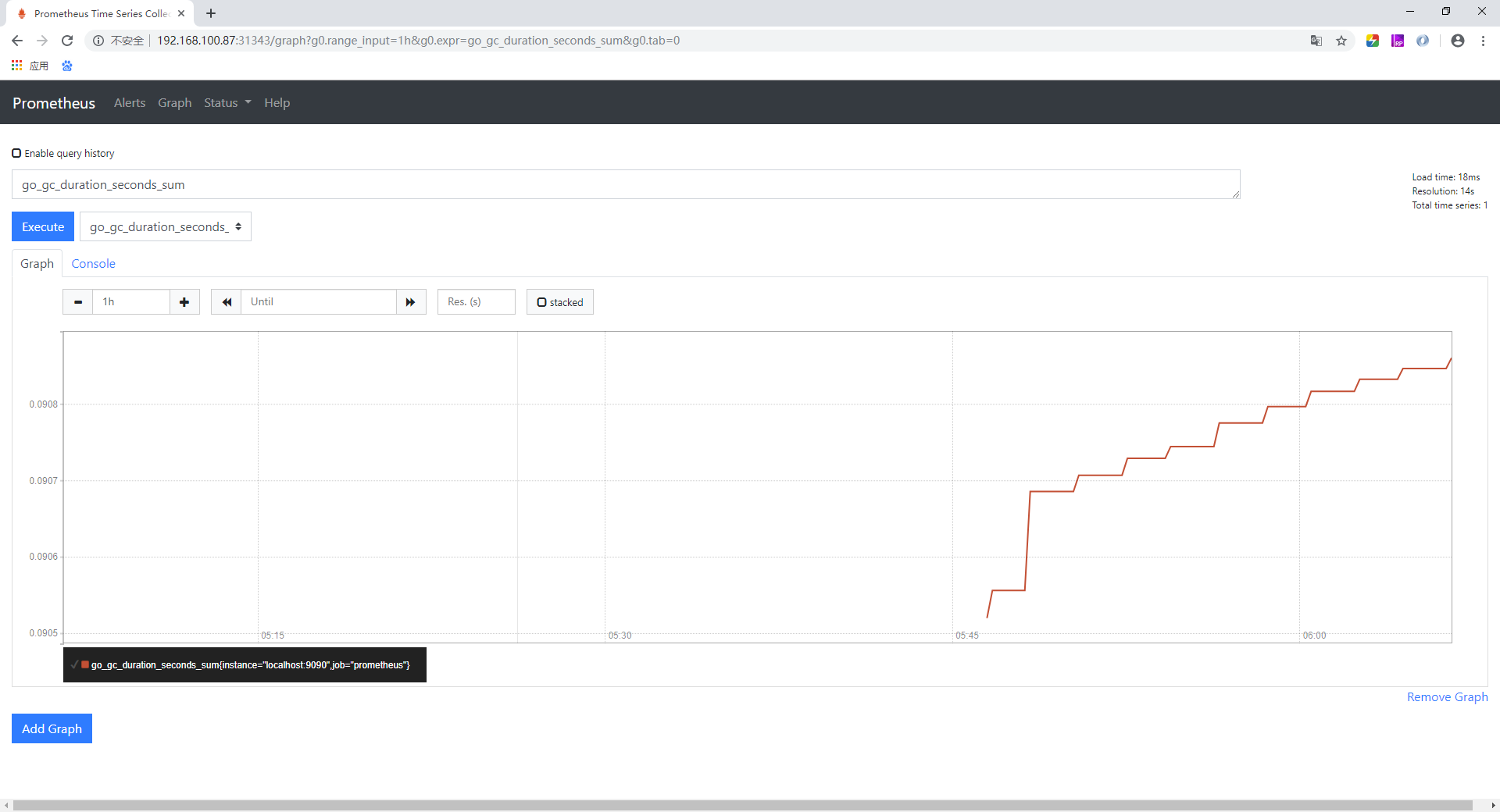The height and width of the screenshot is (812, 1500).
Task: Click the browser forward arrow
Action: 42,41
